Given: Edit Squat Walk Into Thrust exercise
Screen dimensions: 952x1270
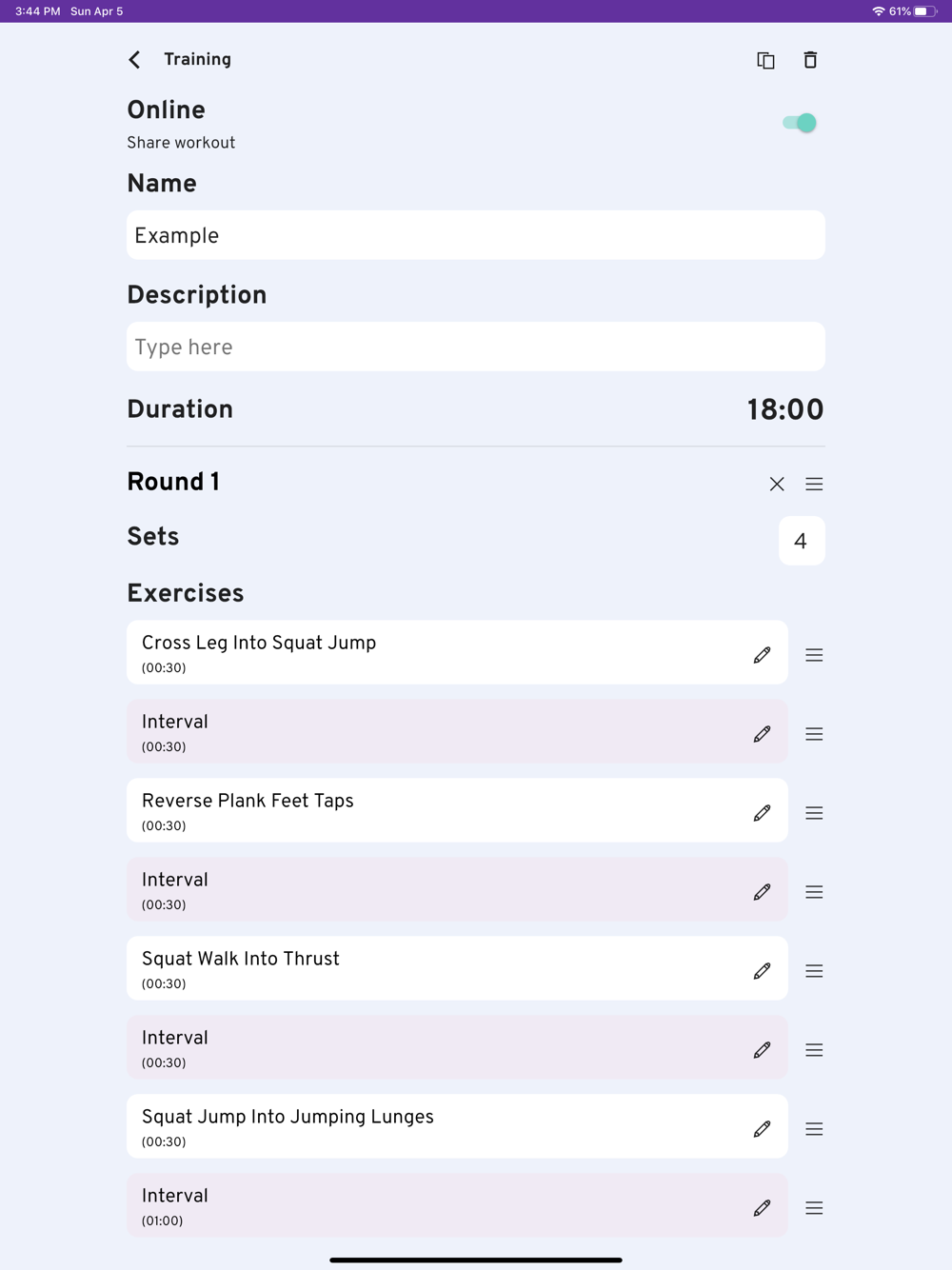Looking at the screenshot, I should click(762, 971).
